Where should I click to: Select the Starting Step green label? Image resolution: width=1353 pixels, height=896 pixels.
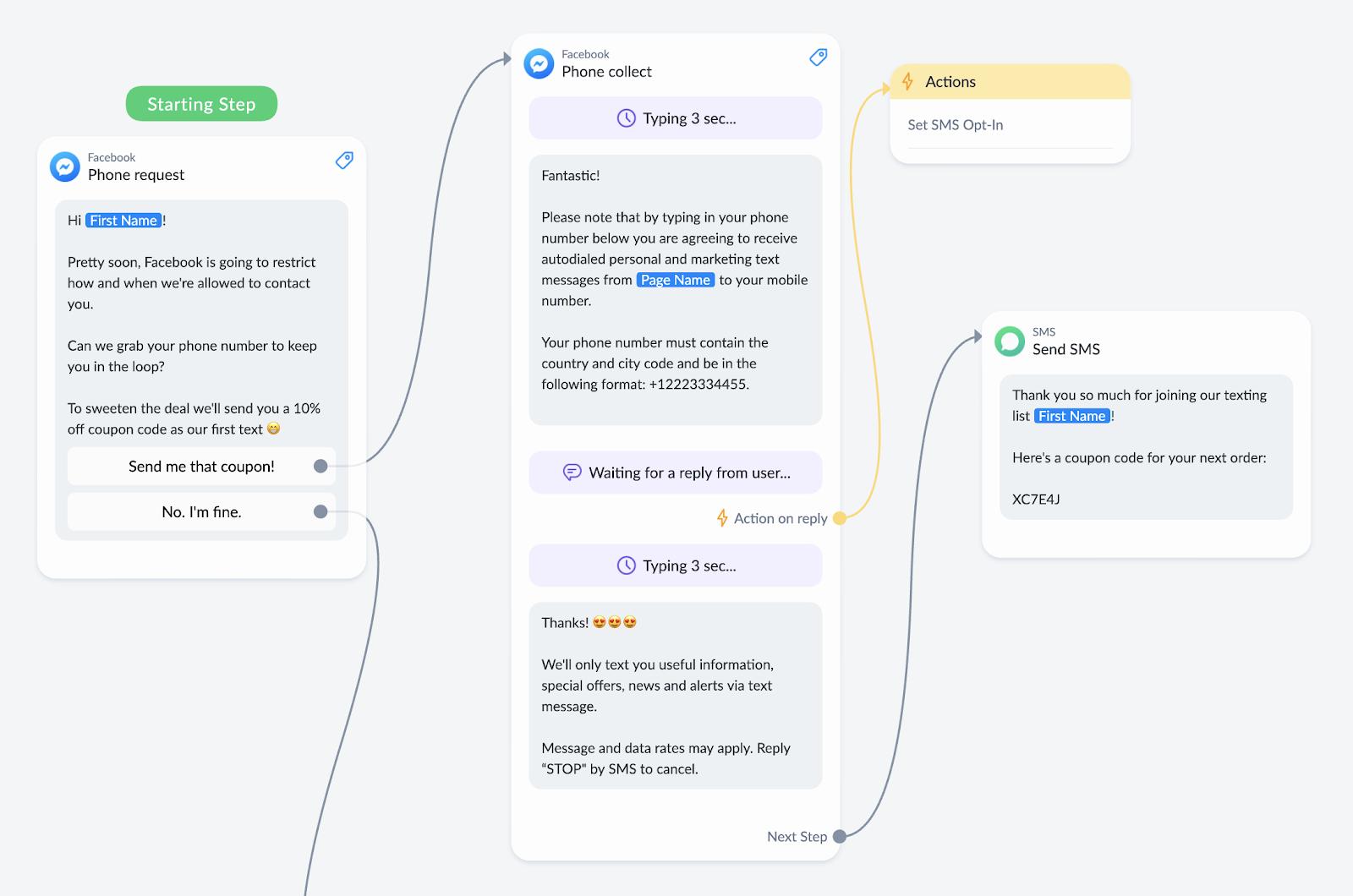point(201,104)
